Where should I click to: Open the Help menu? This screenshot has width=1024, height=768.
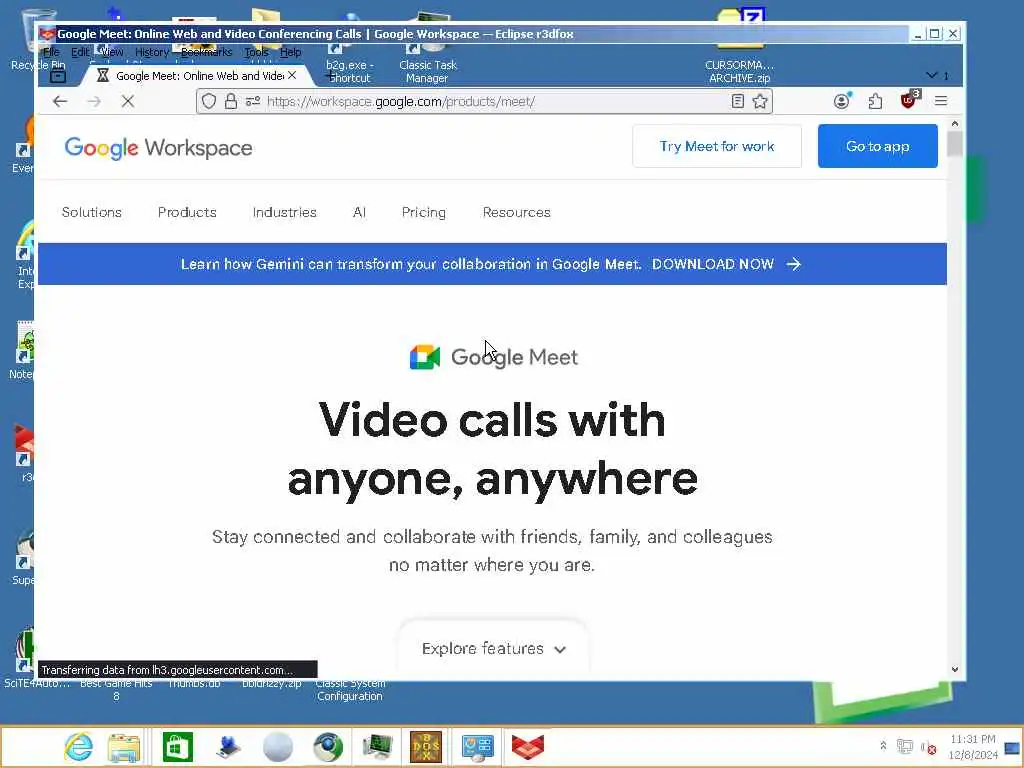pyautogui.click(x=291, y=52)
